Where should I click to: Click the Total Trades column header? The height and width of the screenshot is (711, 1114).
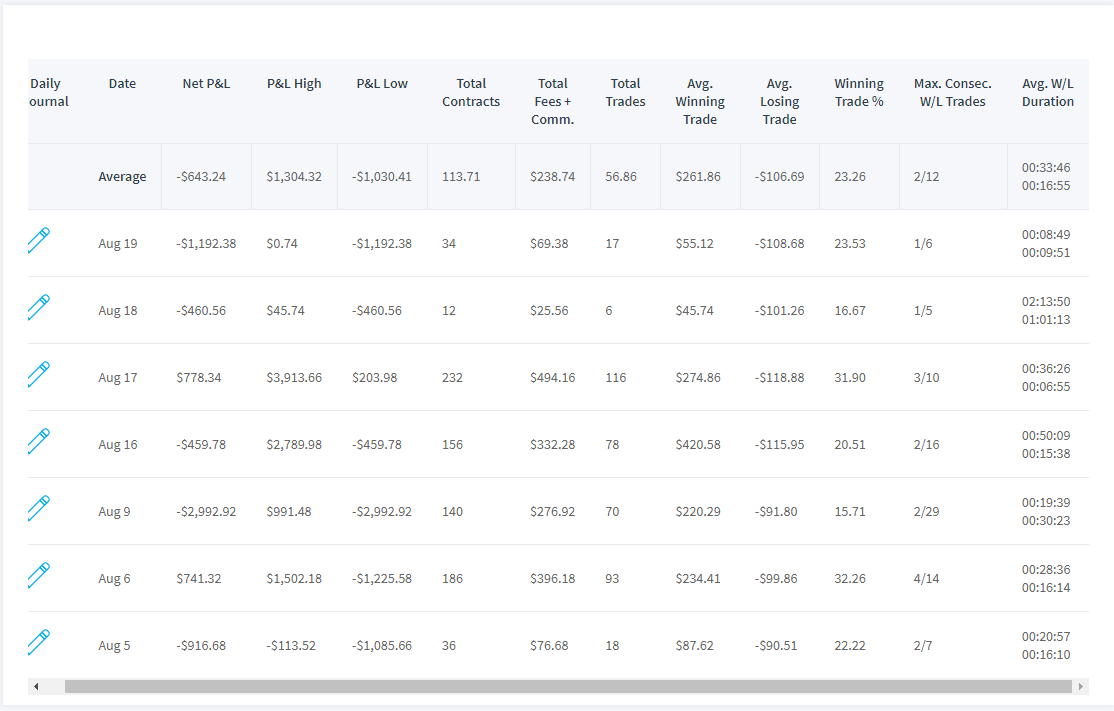[625, 92]
